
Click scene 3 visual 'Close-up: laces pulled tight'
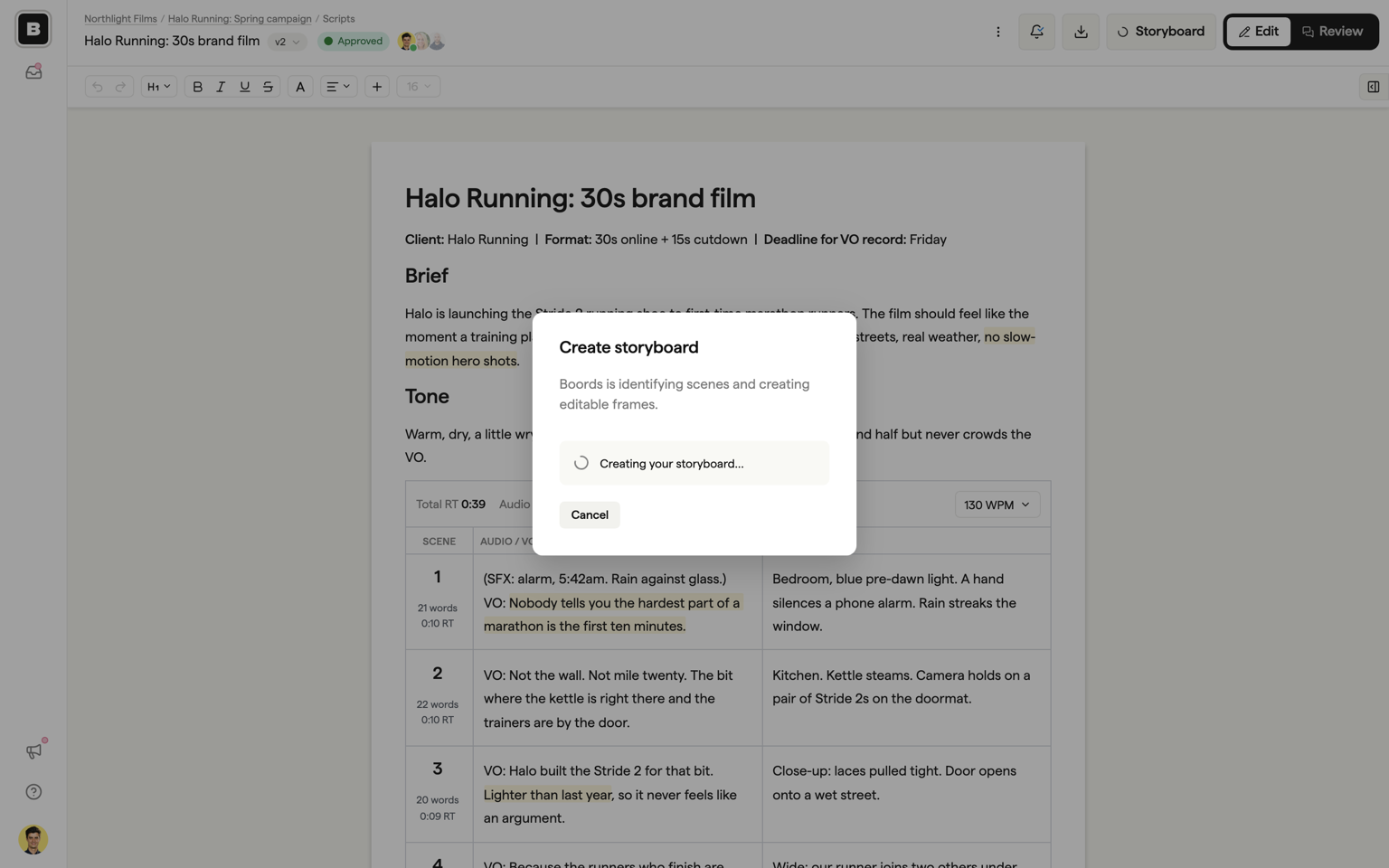(894, 783)
